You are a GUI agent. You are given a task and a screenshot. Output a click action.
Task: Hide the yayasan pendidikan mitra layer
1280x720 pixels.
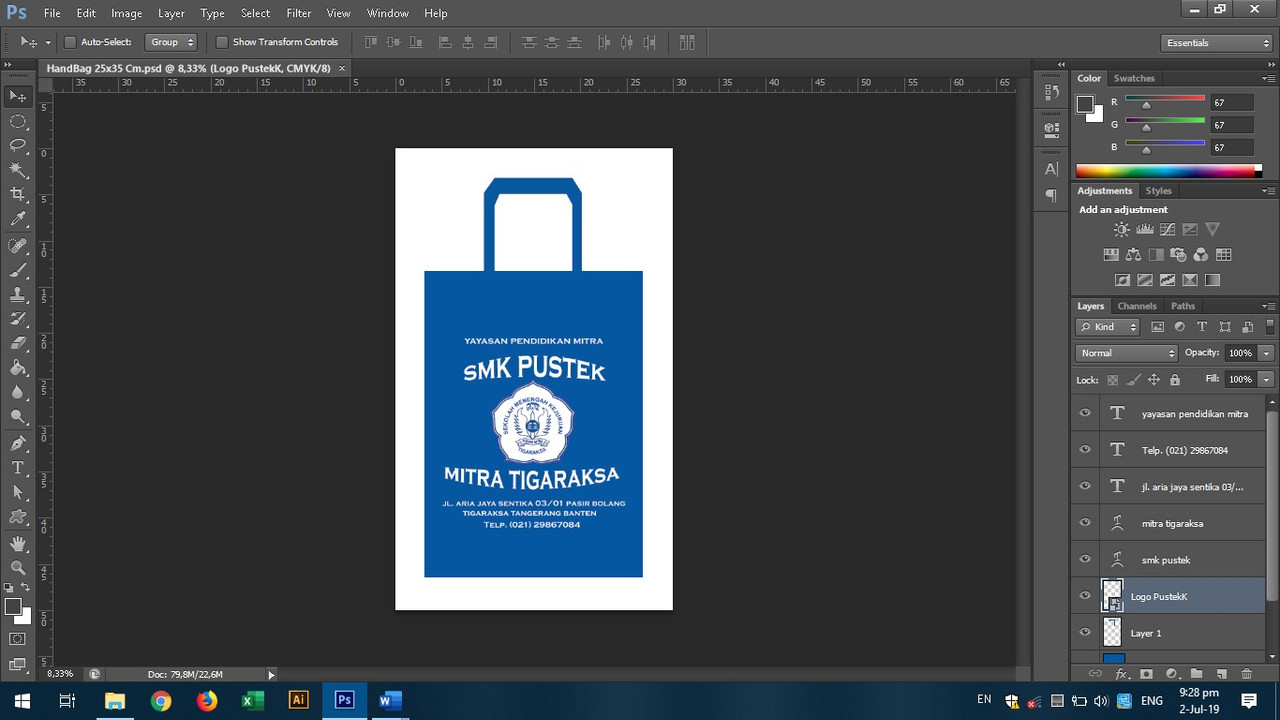[1085, 413]
